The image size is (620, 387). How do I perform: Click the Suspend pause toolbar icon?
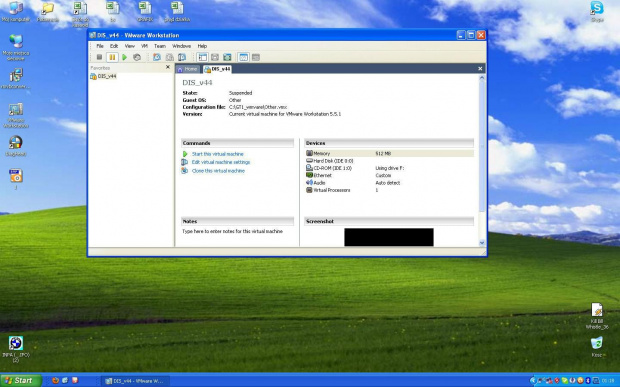click(x=112, y=57)
